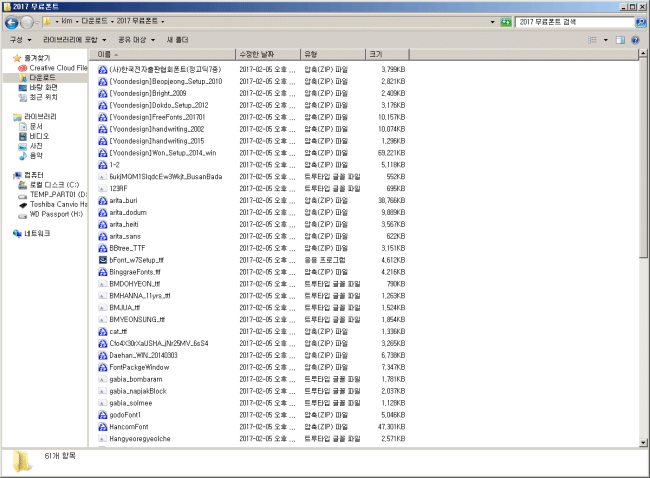Click the ZIP icon of arita_buri
The height and width of the screenshot is (478, 650).
102,201
